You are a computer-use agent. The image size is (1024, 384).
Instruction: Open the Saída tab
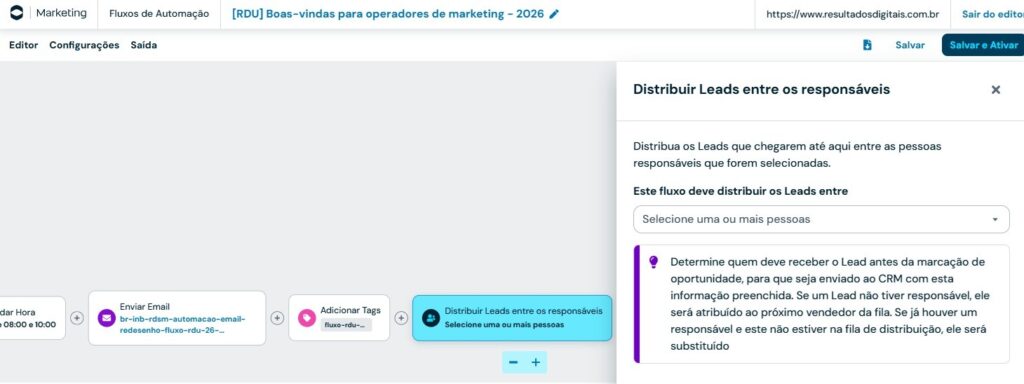(x=144, y=45)
